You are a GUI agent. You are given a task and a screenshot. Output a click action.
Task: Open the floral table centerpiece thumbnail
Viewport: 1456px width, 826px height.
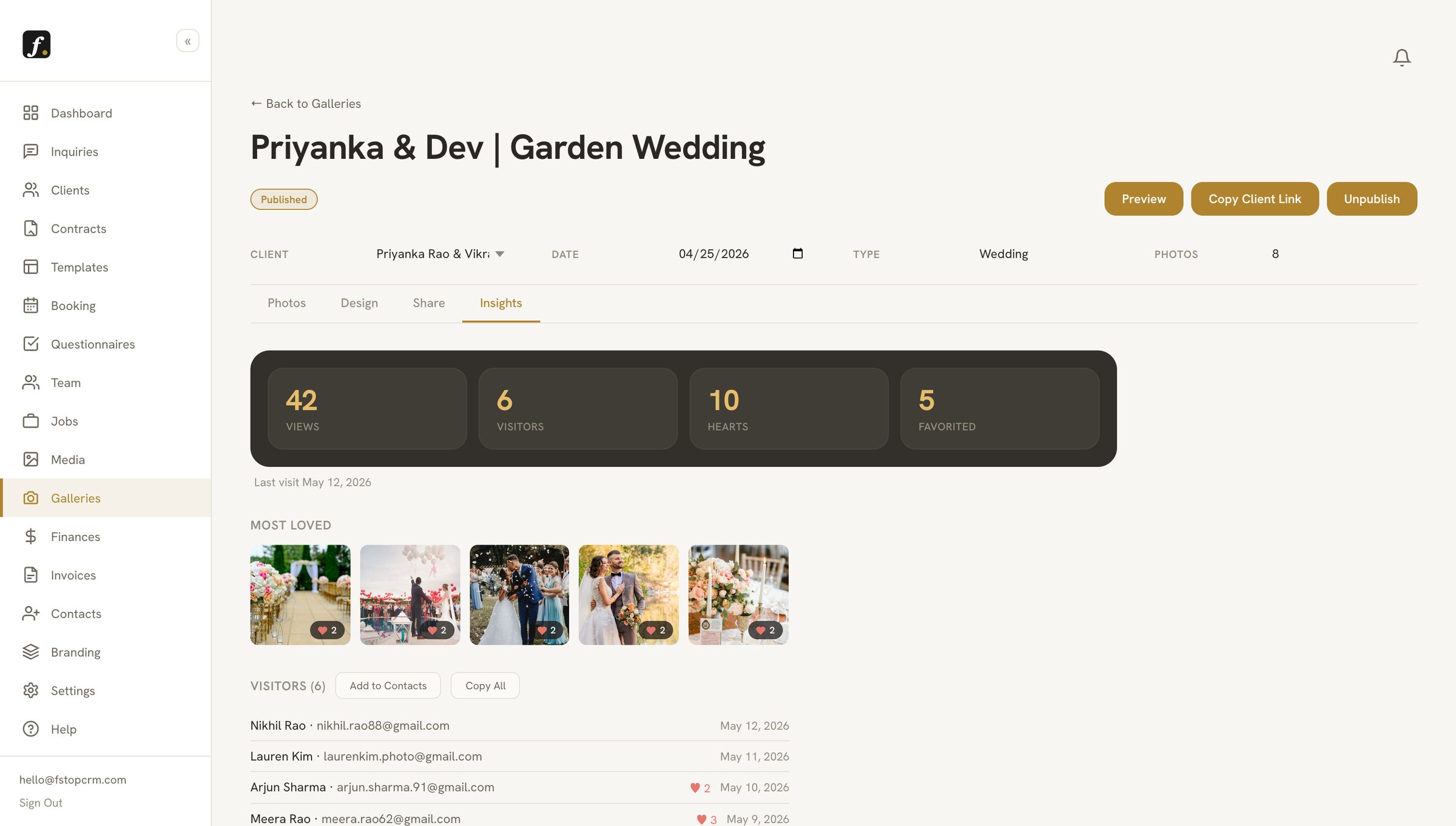pyautogui.click(x=738, y=594)
